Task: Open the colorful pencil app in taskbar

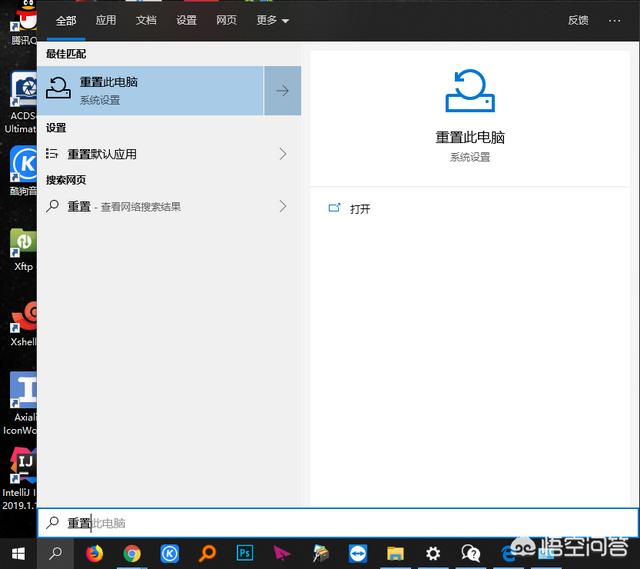Action: click(x=321, y=554)
